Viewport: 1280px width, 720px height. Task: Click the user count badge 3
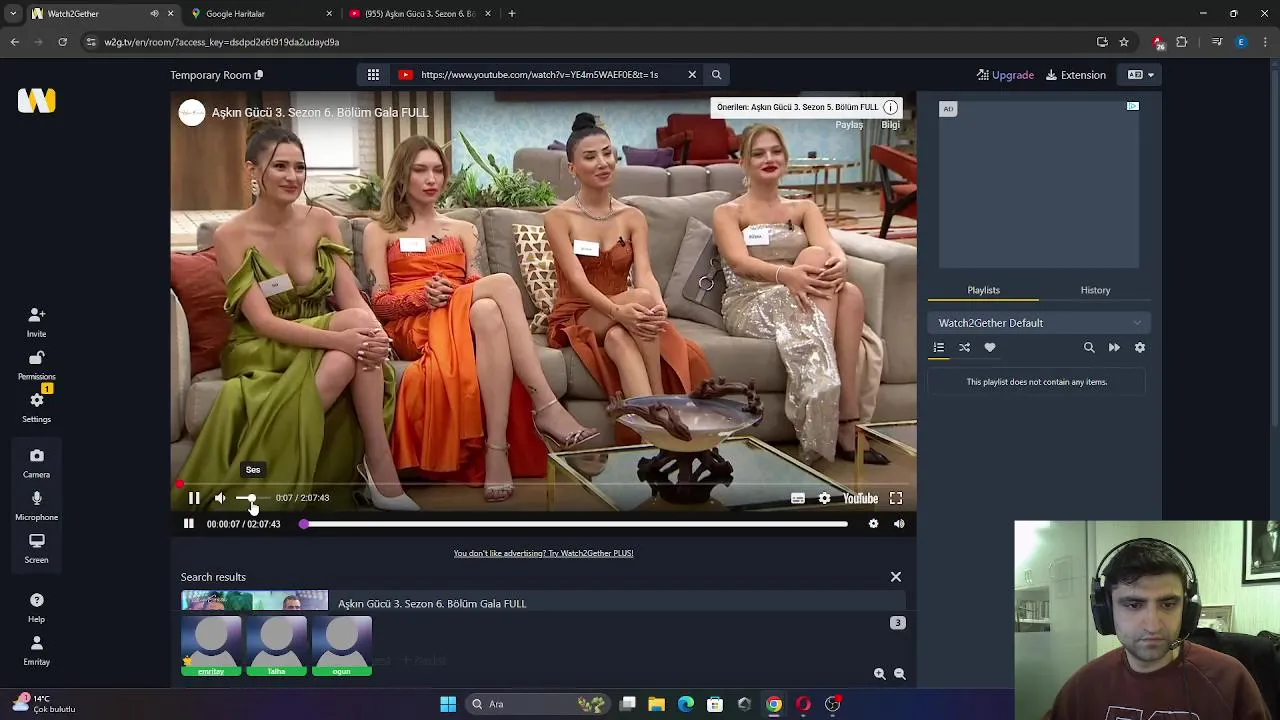[897, 623]
